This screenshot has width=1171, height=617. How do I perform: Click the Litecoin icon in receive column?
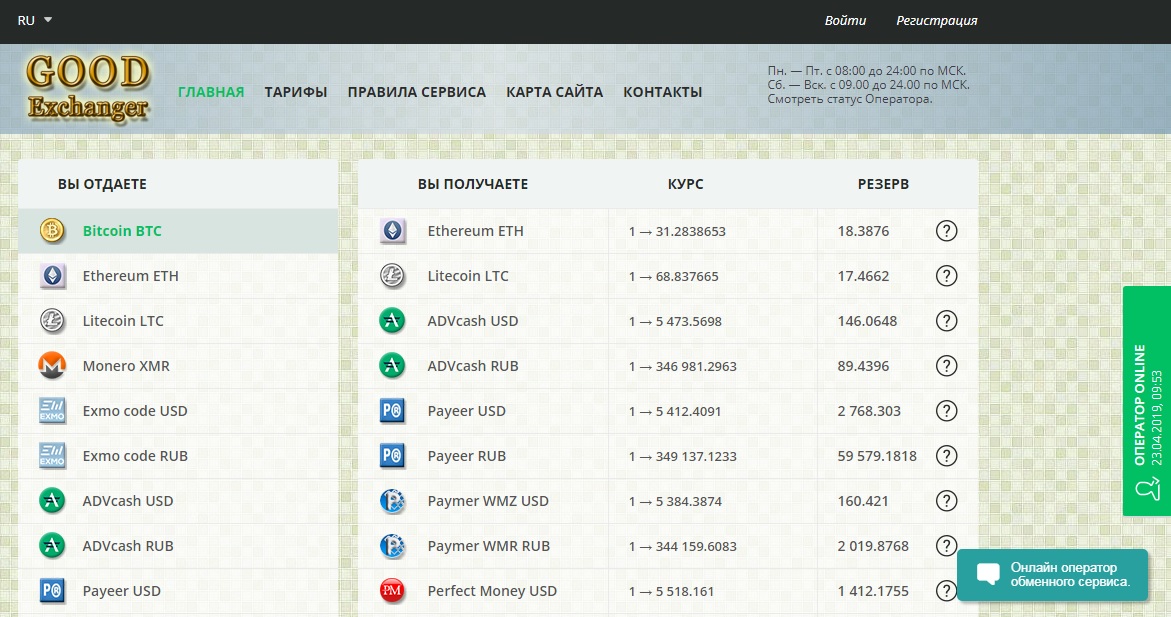392,276
